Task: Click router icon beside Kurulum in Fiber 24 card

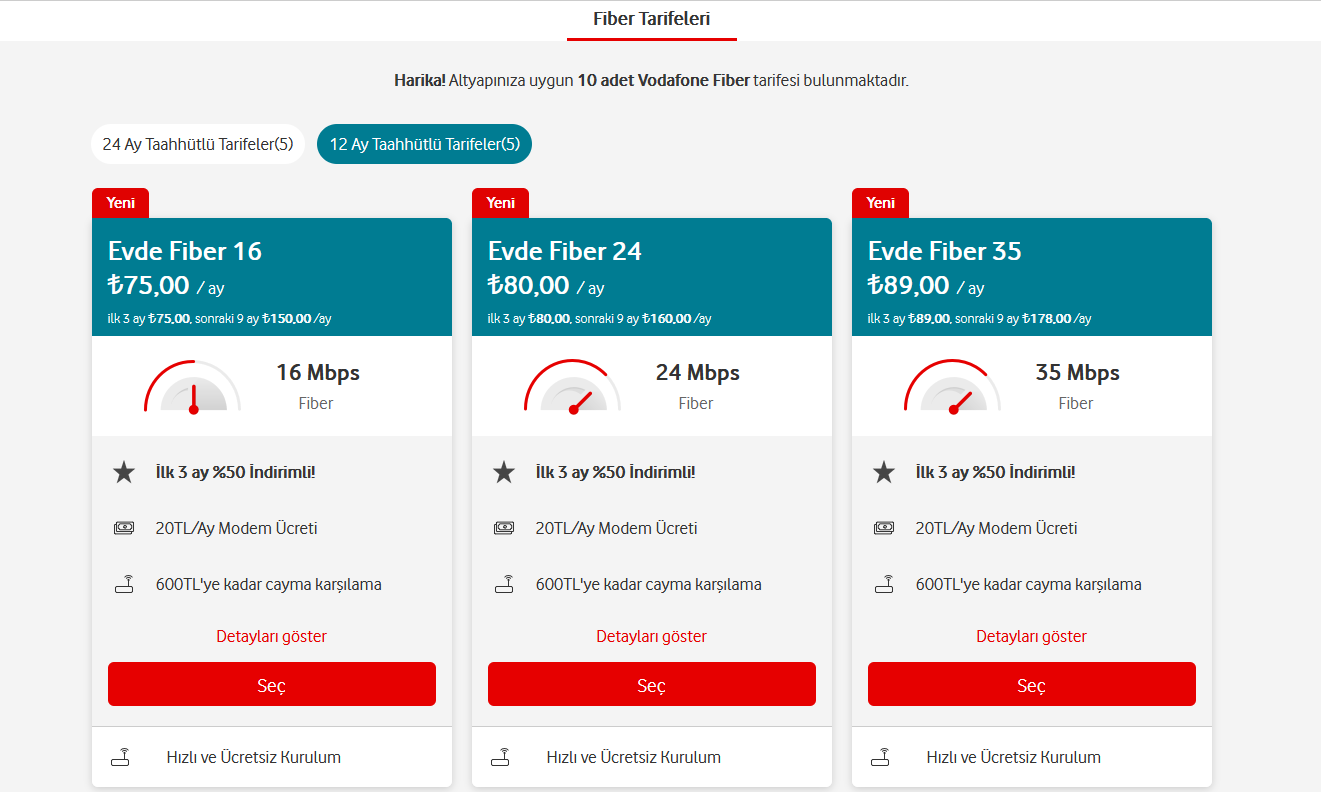Action: (x=500, y=757)
